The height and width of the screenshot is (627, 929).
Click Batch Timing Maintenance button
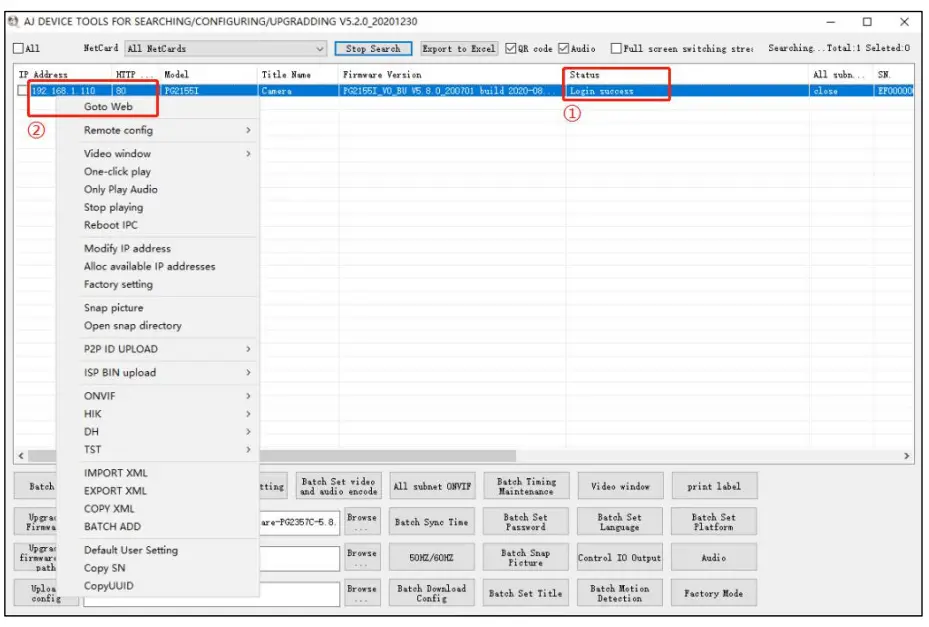tap(526, 487)
